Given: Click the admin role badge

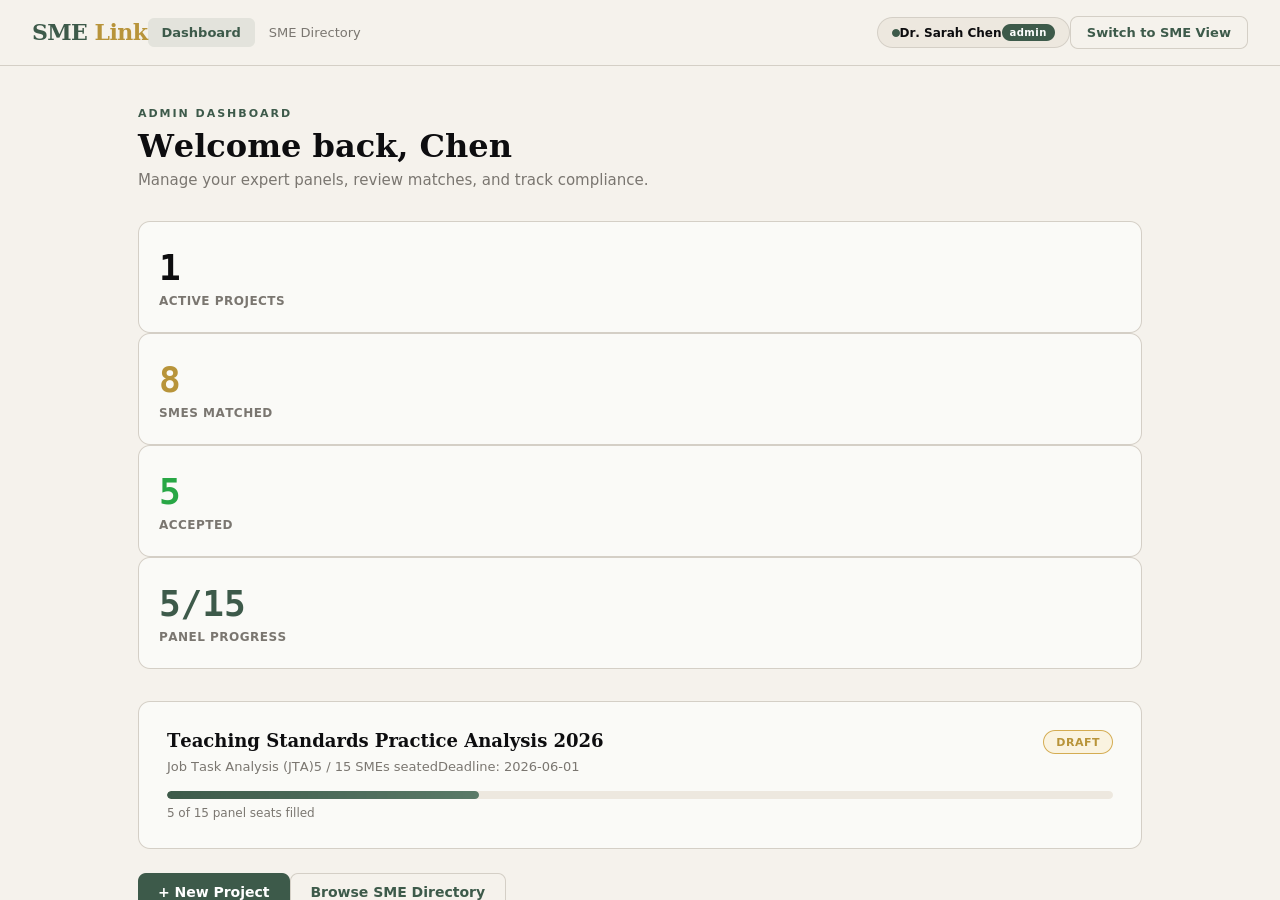Looking at the screenshot, I should 1028,32.
